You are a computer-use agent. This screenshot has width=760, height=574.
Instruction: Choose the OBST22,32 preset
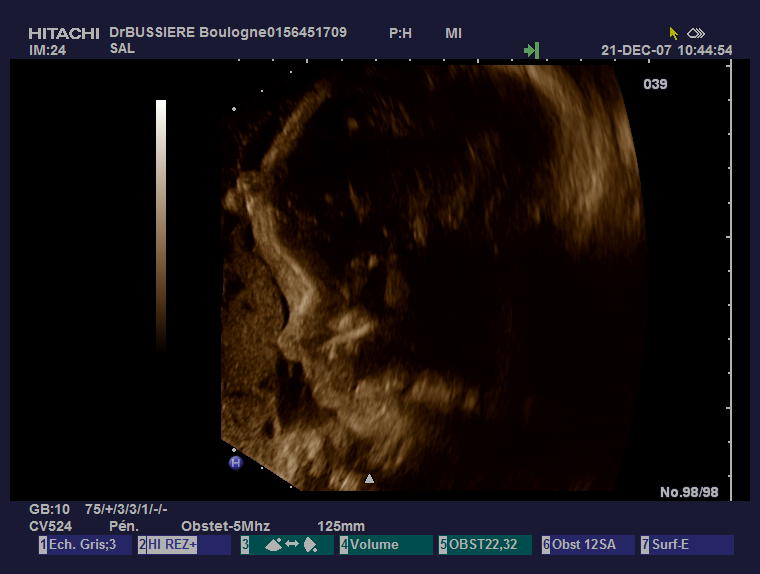click(484, 545)
